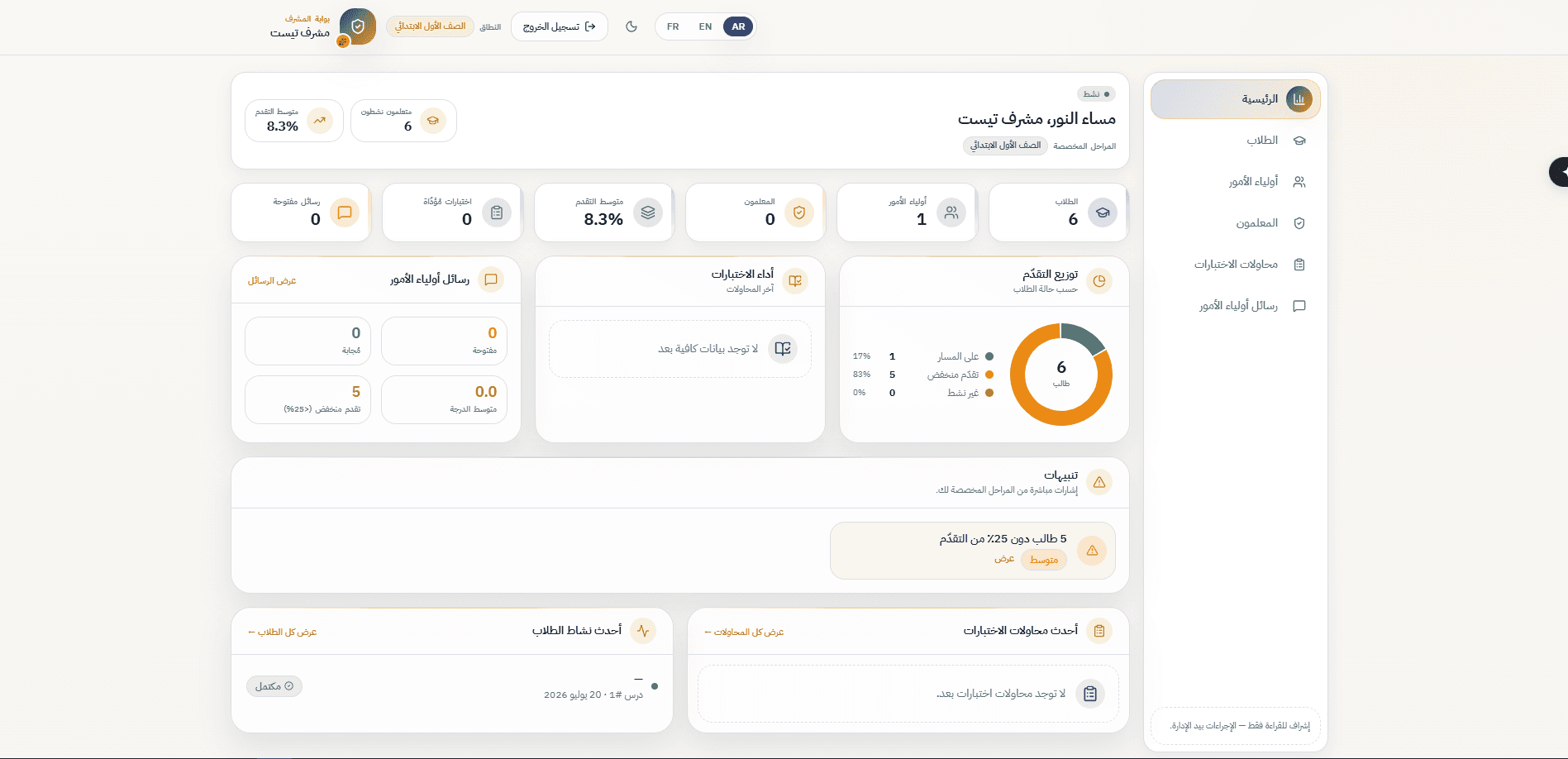
Task: Click trending icon in متوسط التقدم 8.3% chip
Action: coord(320,121)
